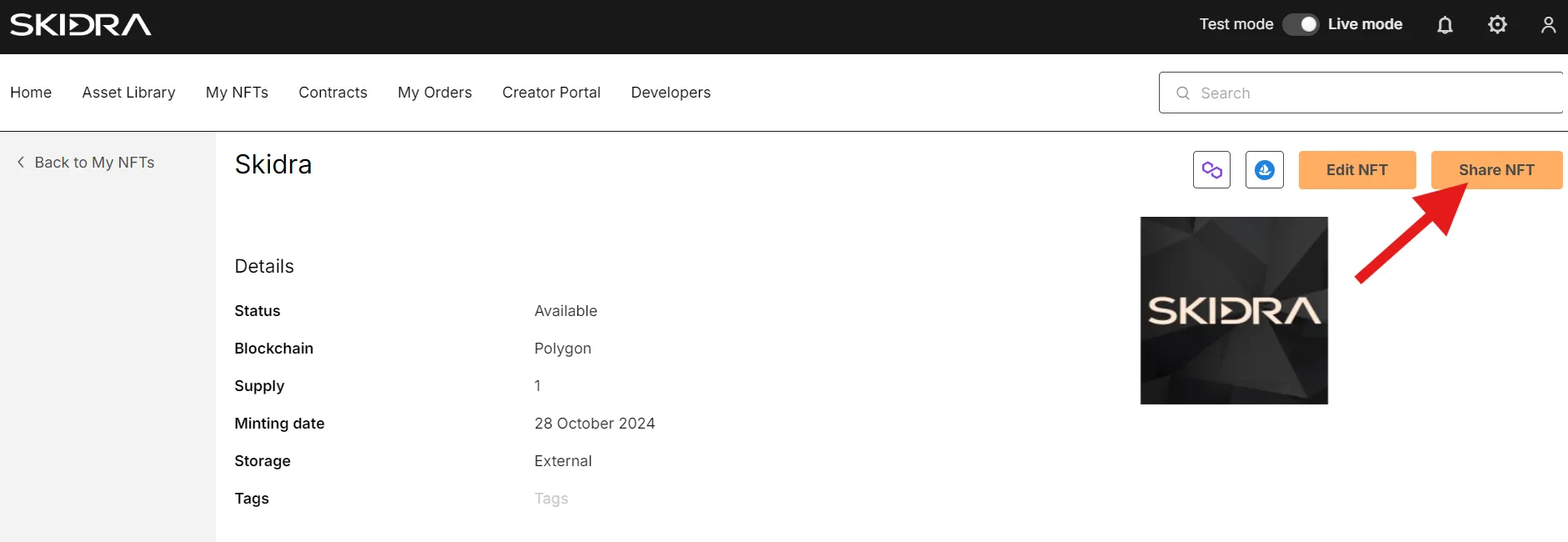The image size is (1568, 542).
Task: Click the 'Live mode' label
Action: (x=1366, y=24)
